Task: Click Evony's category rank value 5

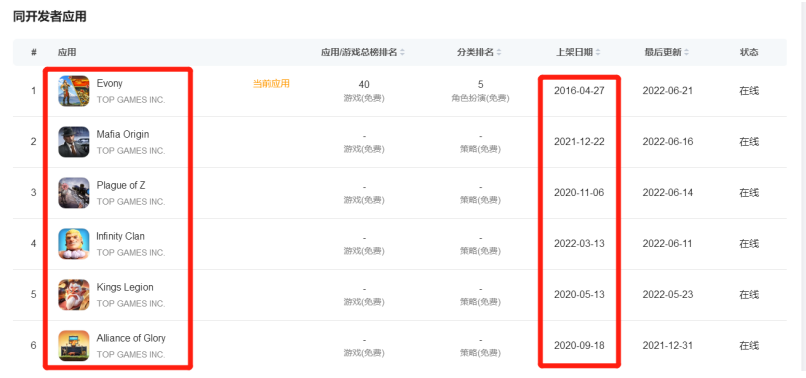Action: click(x=480, y=84)
